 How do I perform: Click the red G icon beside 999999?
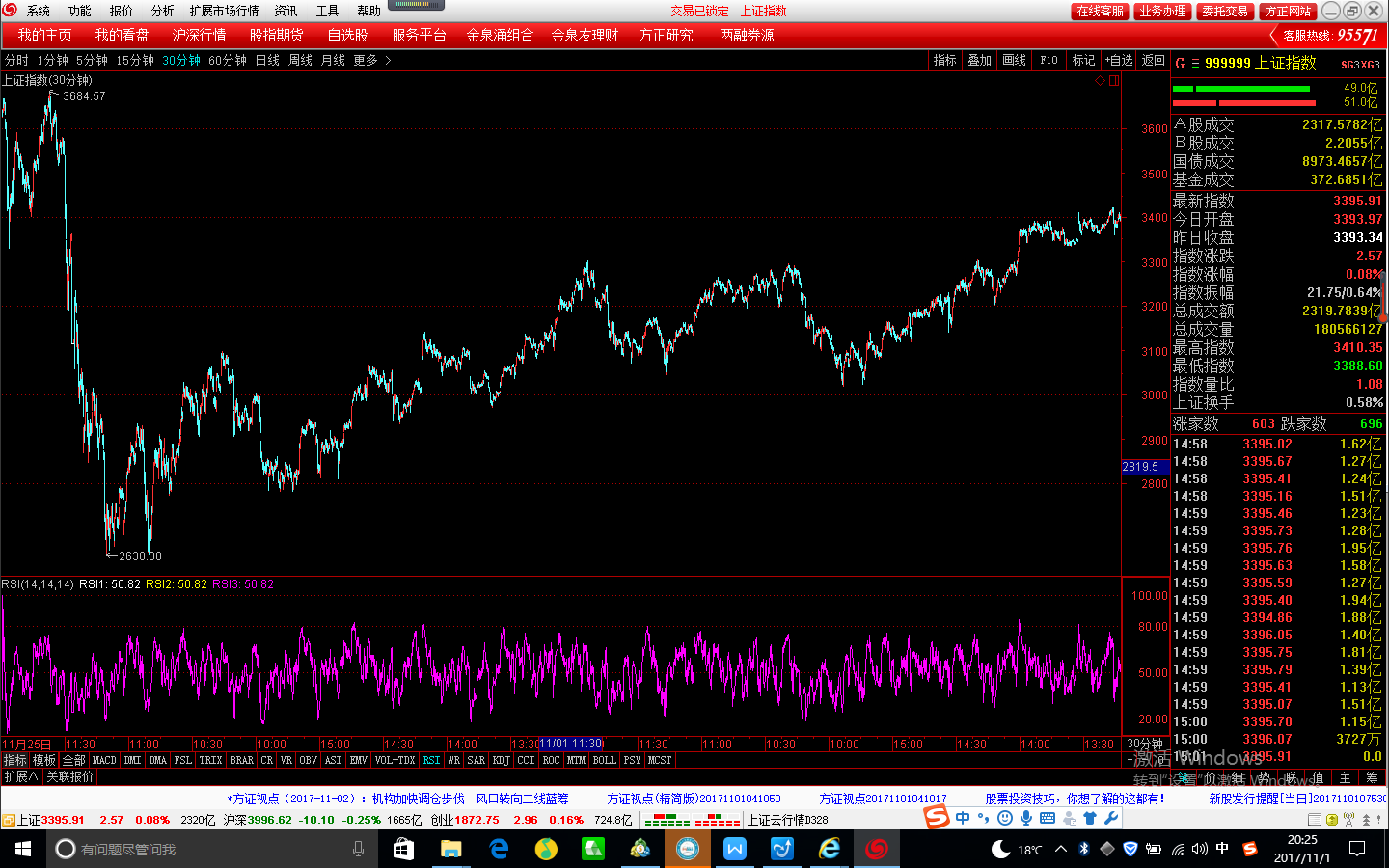[x=1180, y=64]
